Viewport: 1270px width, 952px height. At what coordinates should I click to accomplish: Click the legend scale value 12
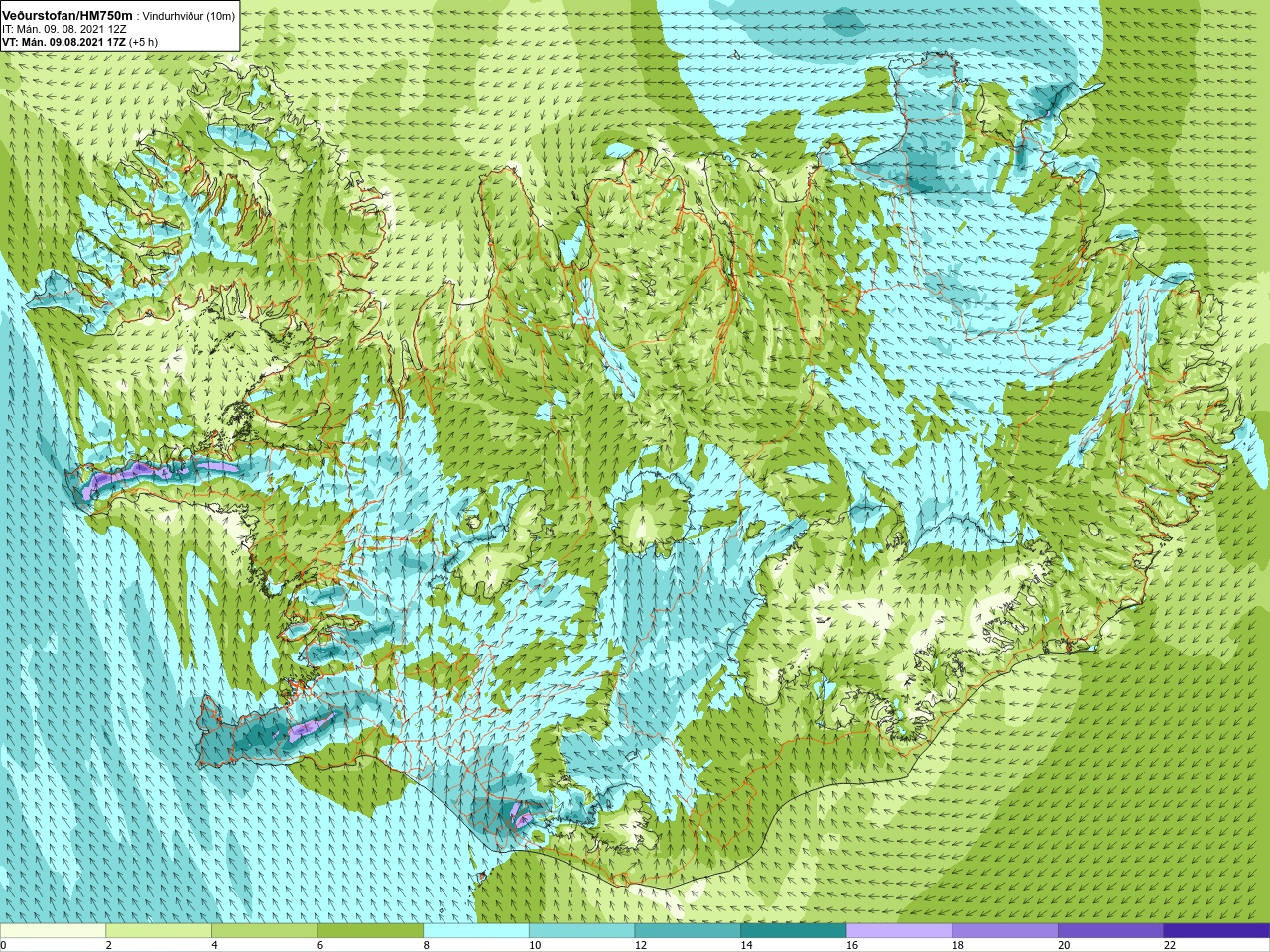click(640, 945)
